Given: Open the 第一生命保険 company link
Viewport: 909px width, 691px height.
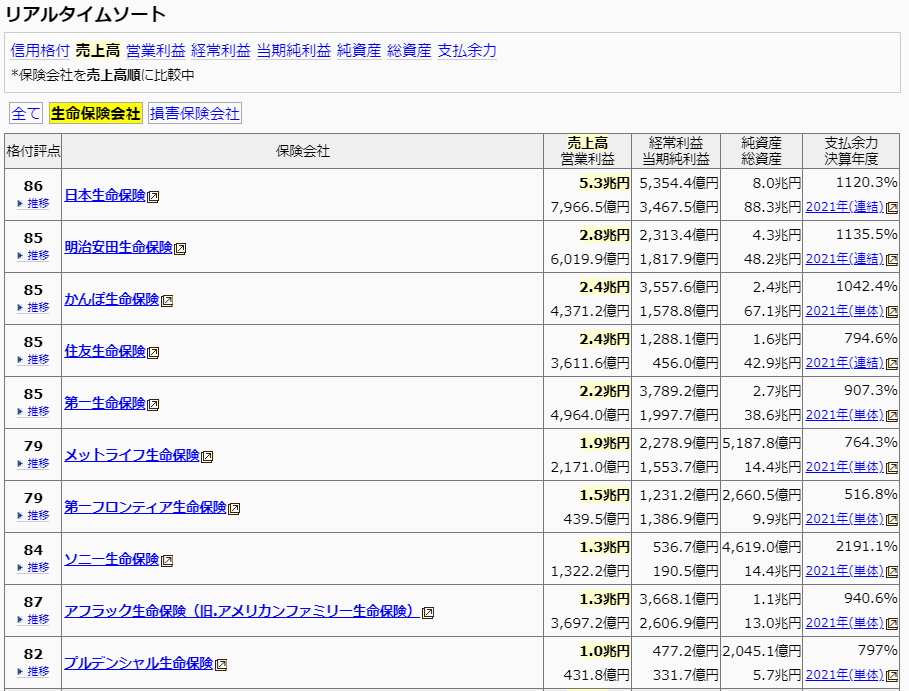Looking at the screenshot, I should 105,403.
